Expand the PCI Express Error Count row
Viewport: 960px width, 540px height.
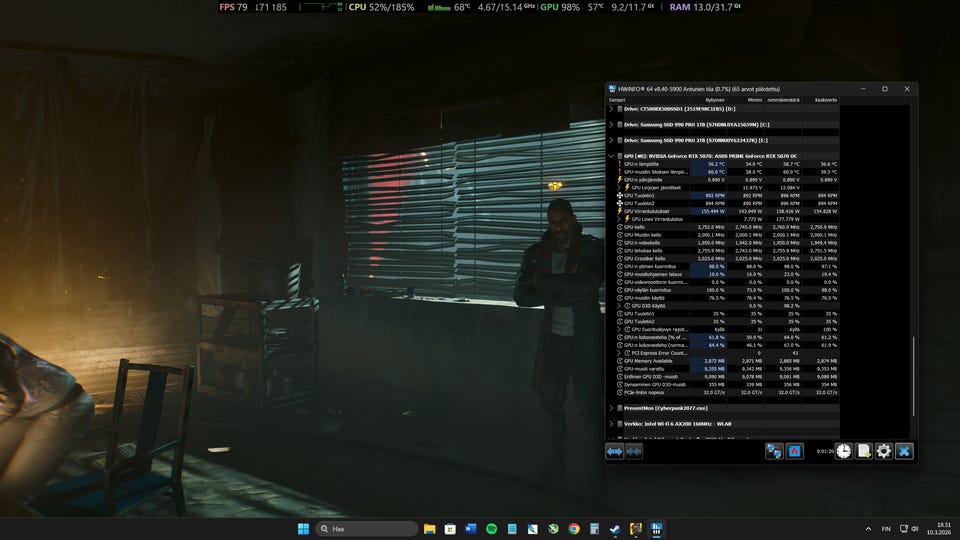619,353
